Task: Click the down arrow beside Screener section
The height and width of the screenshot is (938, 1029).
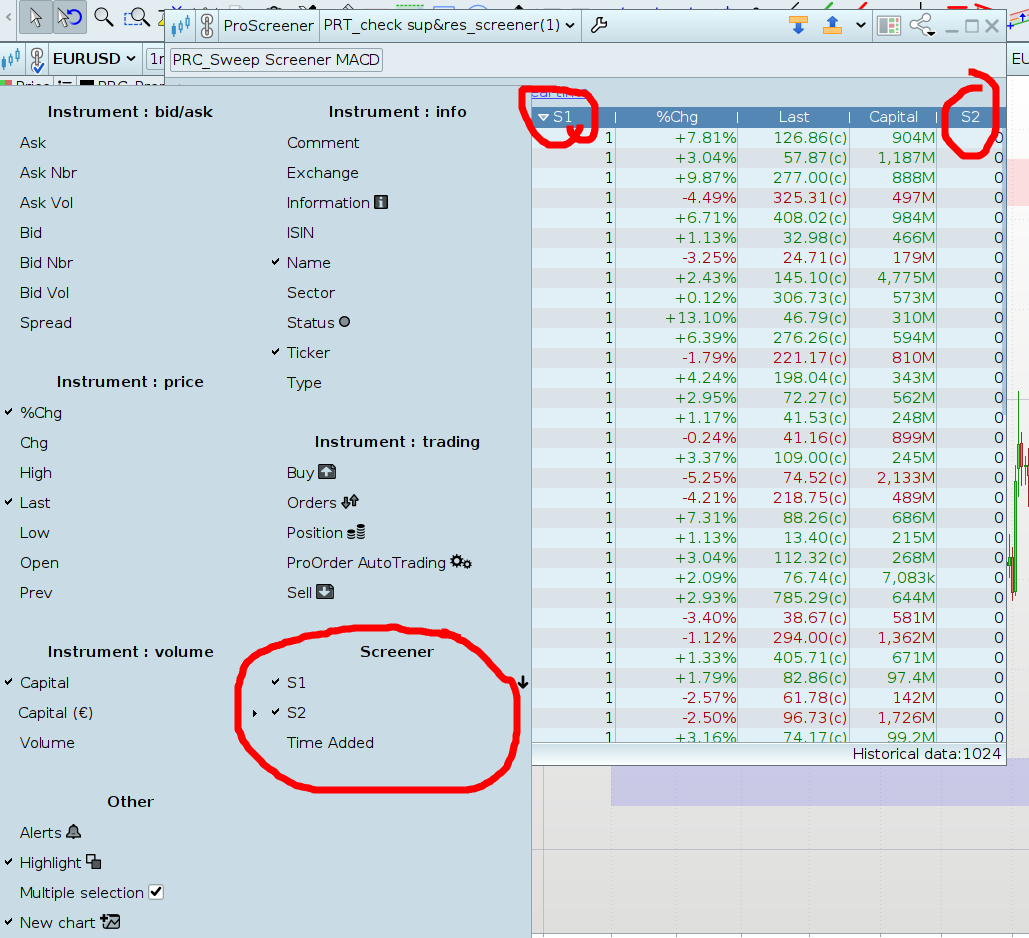Action: (523, 683)
